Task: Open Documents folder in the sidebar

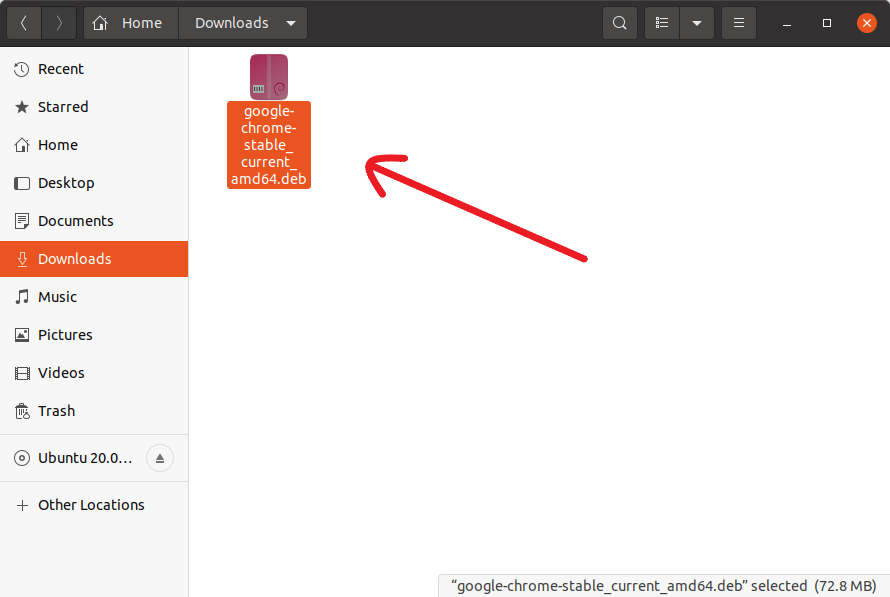Action: pos(94,221)
